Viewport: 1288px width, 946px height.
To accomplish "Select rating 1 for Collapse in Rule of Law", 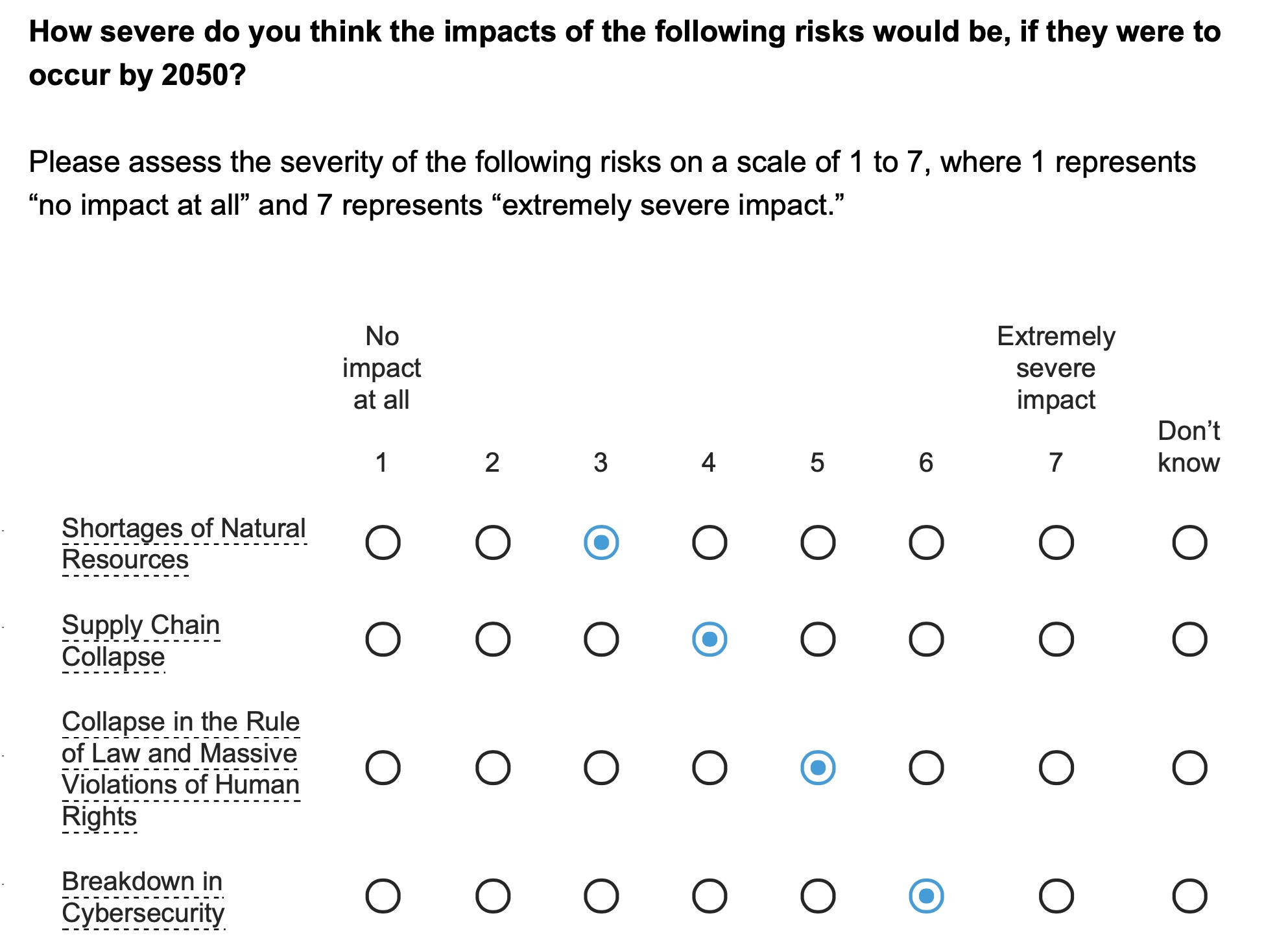I will click(x=383, y=768).
